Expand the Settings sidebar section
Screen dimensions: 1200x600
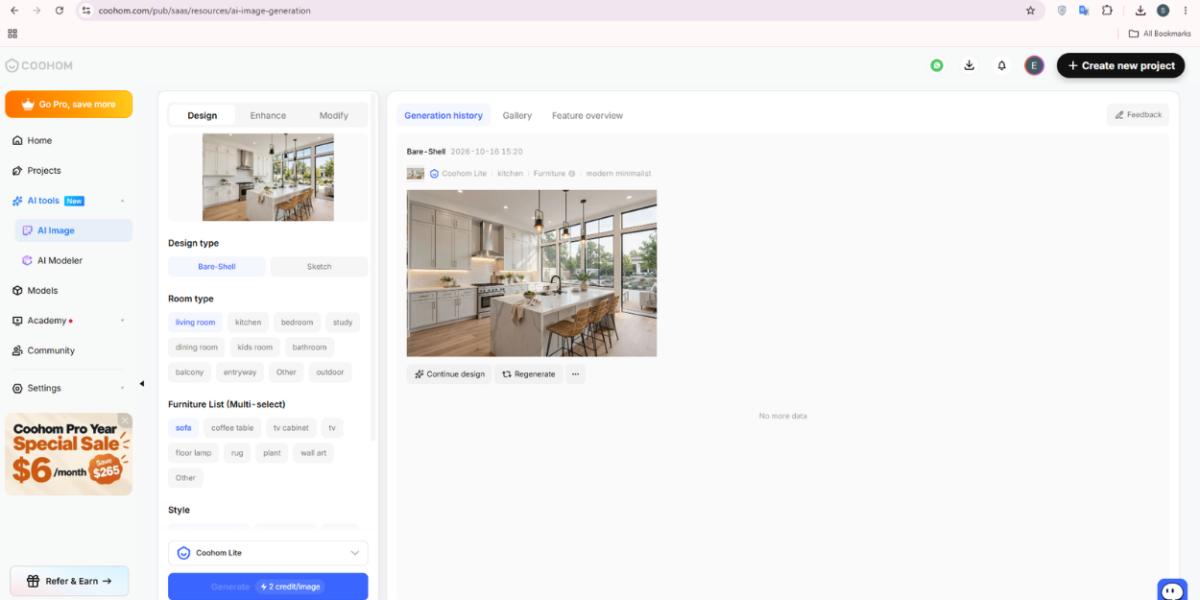(x=123, y=388)
